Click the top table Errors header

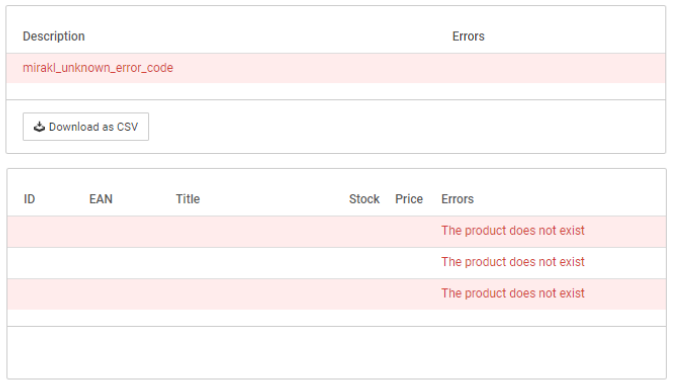[468, 36]
